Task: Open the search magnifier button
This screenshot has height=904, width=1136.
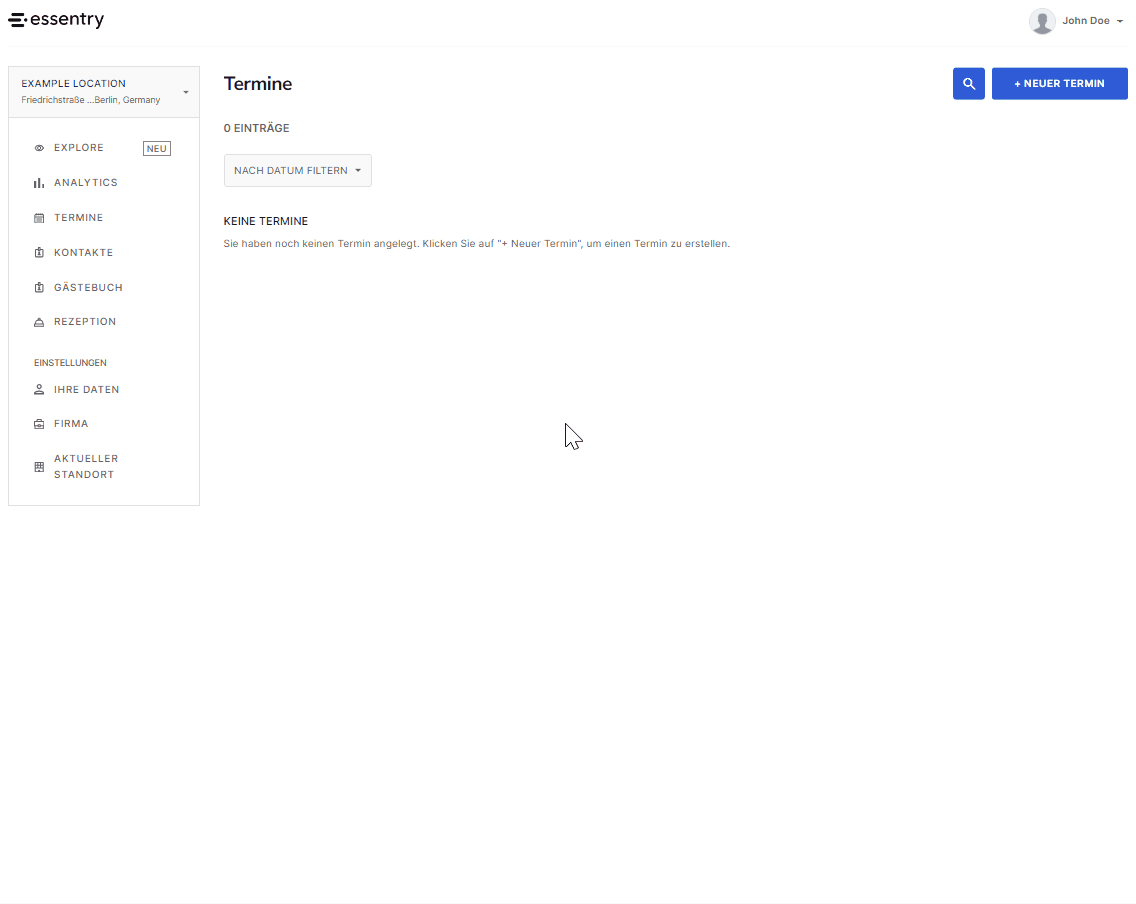Action: [x=969, y=83]
